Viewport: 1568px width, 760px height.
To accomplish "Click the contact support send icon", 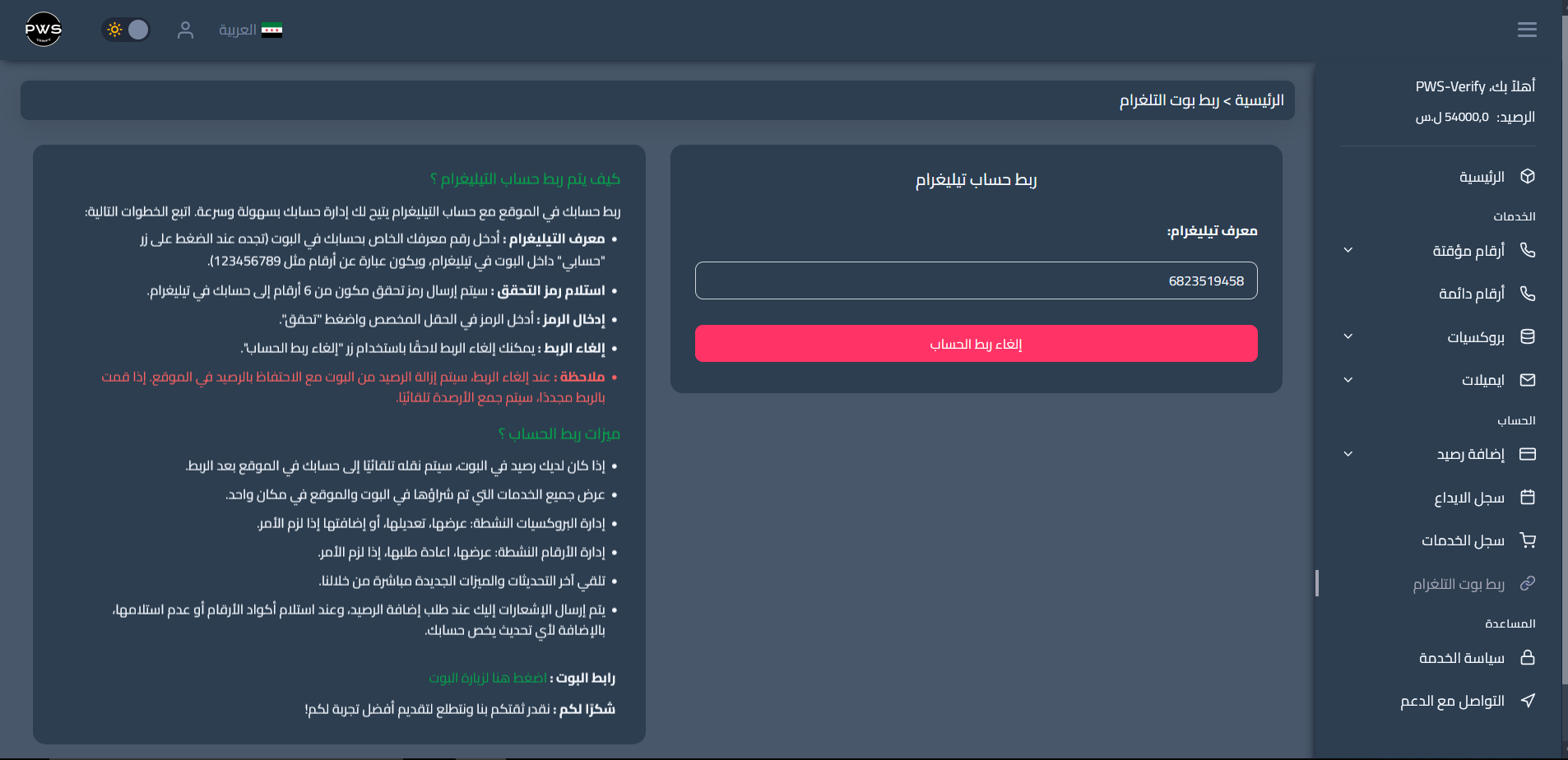I will pyautogui.click(x=1528, y=700).
